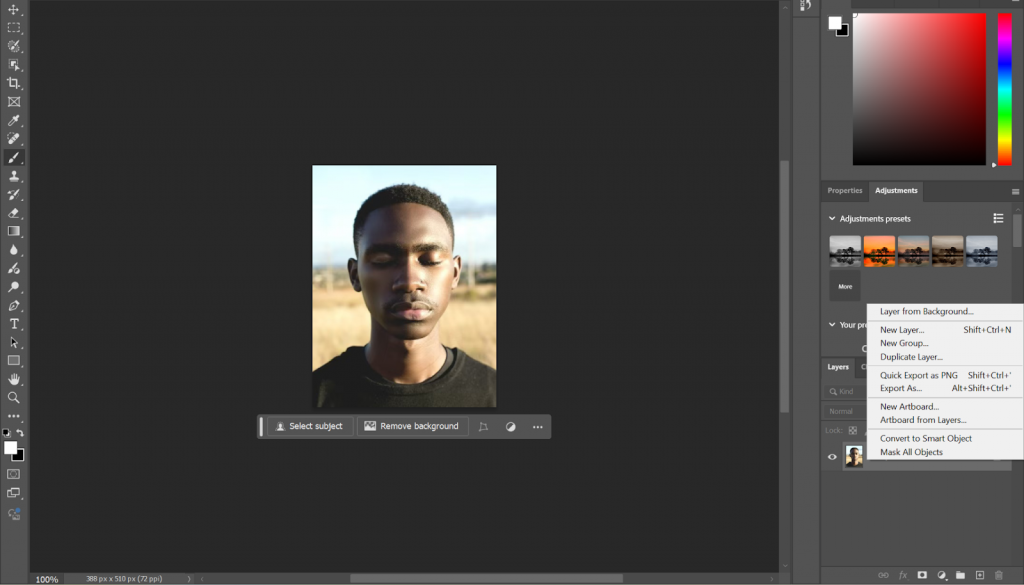Delete layer with trash icon
Image resolution: width=1024 pixels, height=585 pixels.
999,575
